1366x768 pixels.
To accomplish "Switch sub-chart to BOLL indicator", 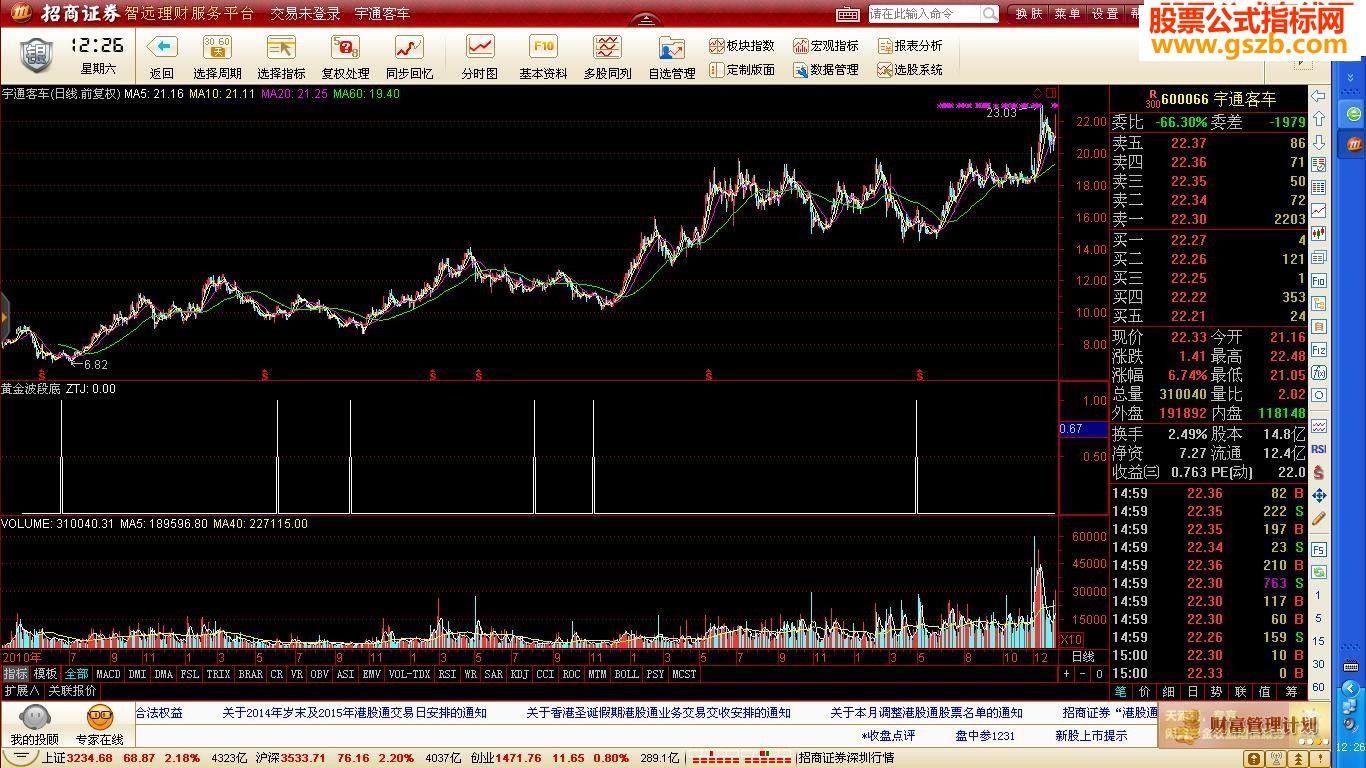I will tap(626, 674).
